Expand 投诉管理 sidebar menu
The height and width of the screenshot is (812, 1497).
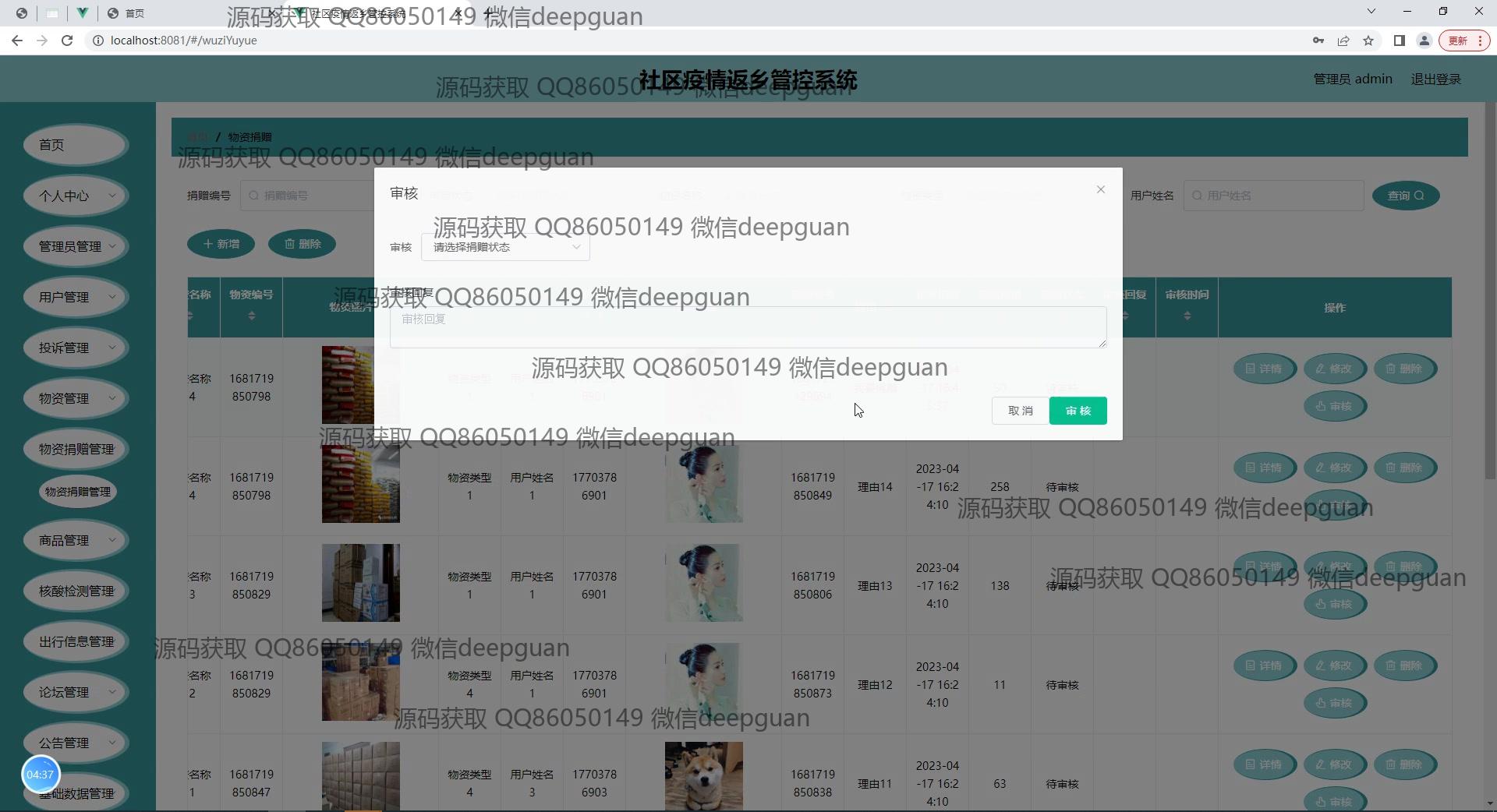click(76, 348)
